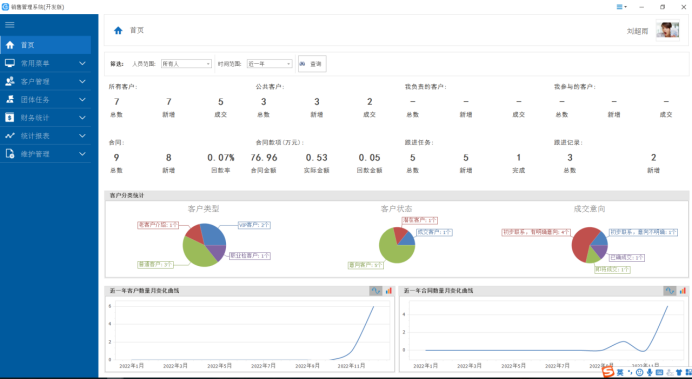The width and height of the screenshot is (692, 379).
Task: Open the 时间范围 dropdown showing 近一年
Action: [x=269, y=64]
